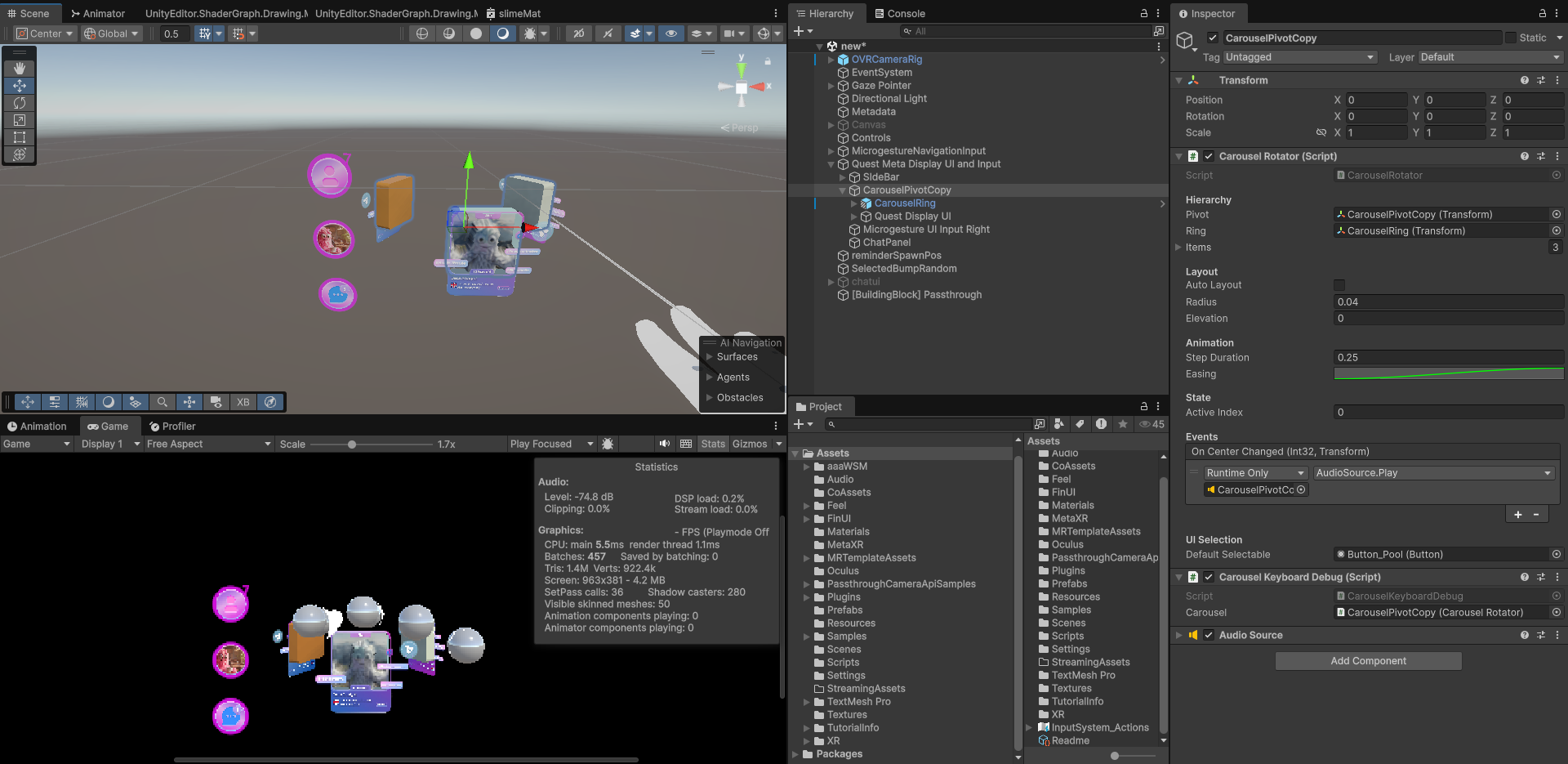Image resolution: width=1568 pixels, height=764 pixels.
Task: Select the Rotate tool
Action: [x=20, y=103]
